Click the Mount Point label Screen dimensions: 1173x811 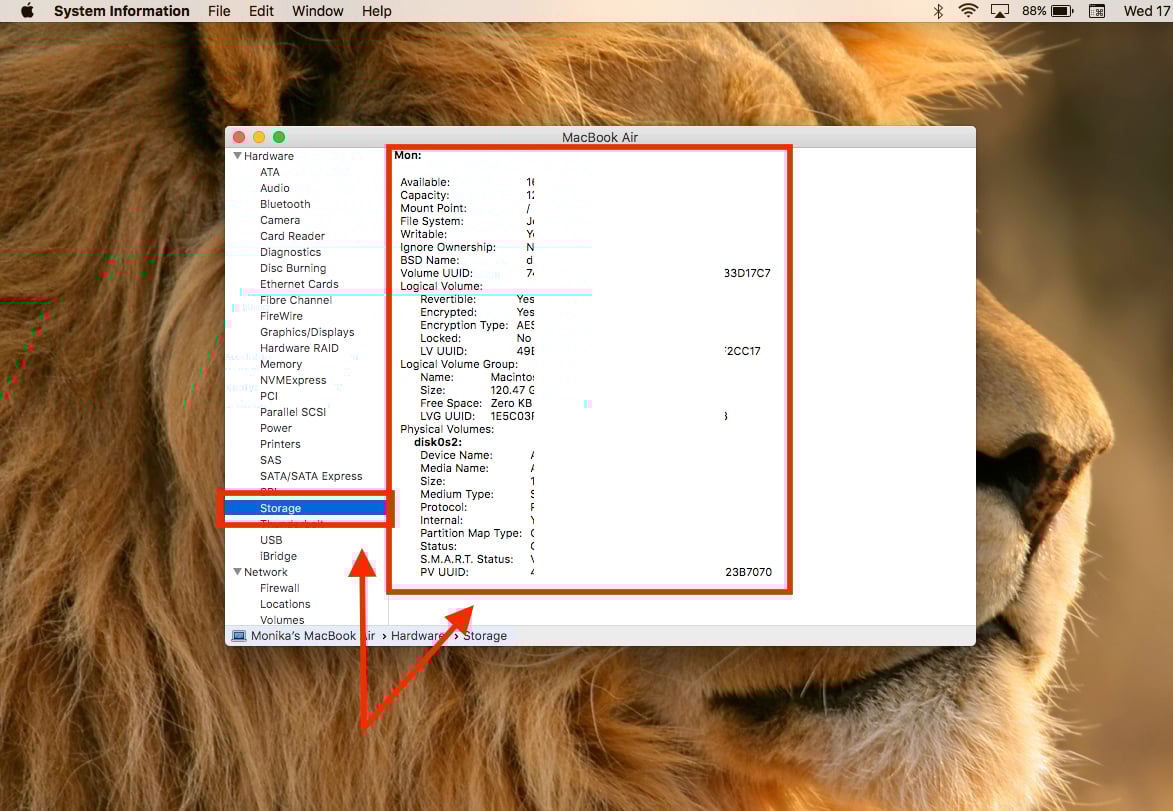point(433,208)
